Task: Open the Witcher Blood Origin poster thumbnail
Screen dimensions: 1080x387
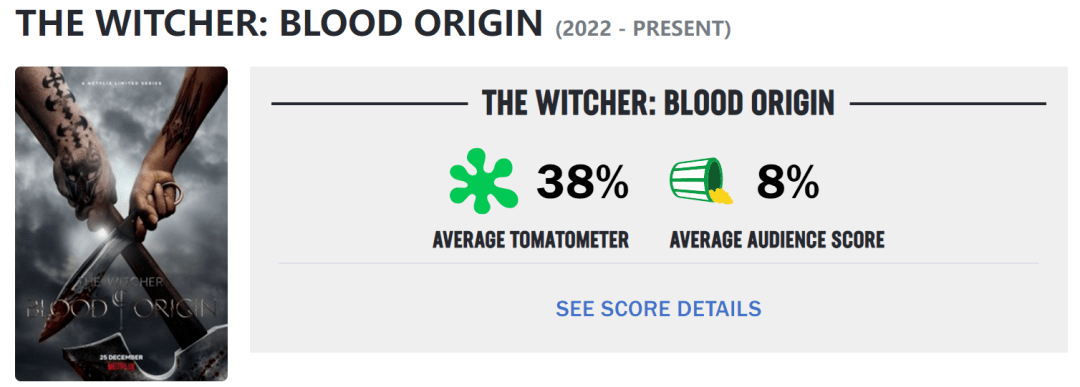Action: pos(121,224)
